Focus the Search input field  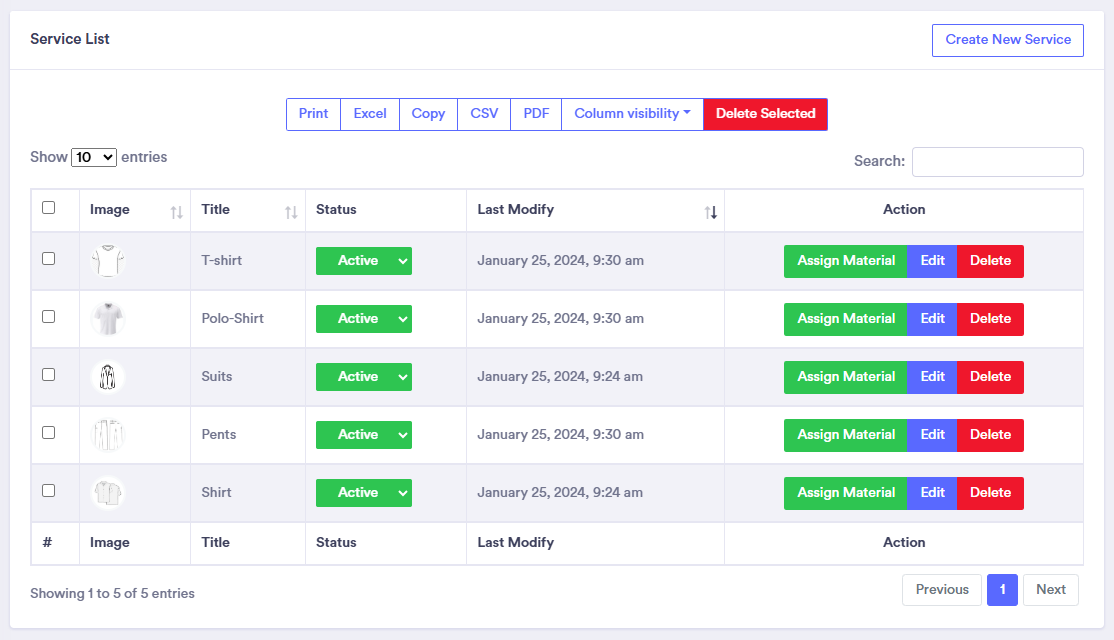coord(997,162)
